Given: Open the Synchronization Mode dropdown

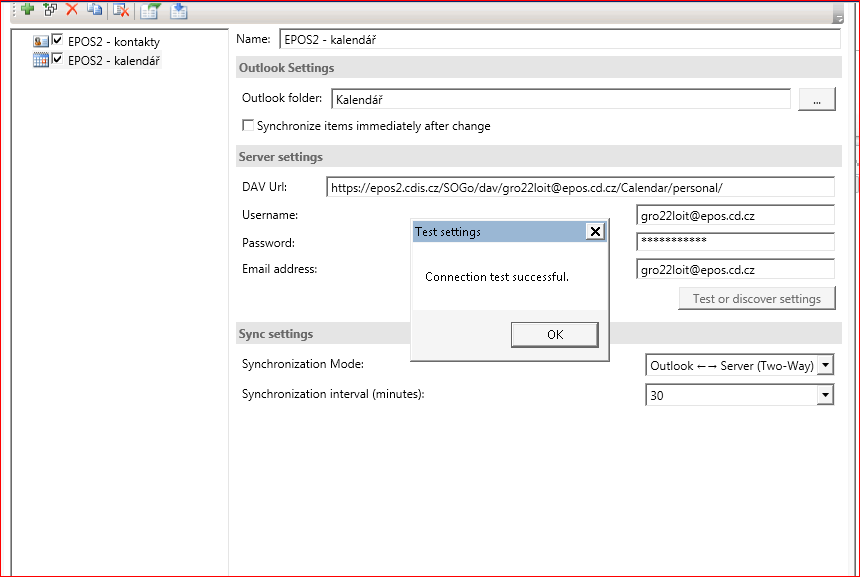Looking at the screenshot, I should point(825,365).
